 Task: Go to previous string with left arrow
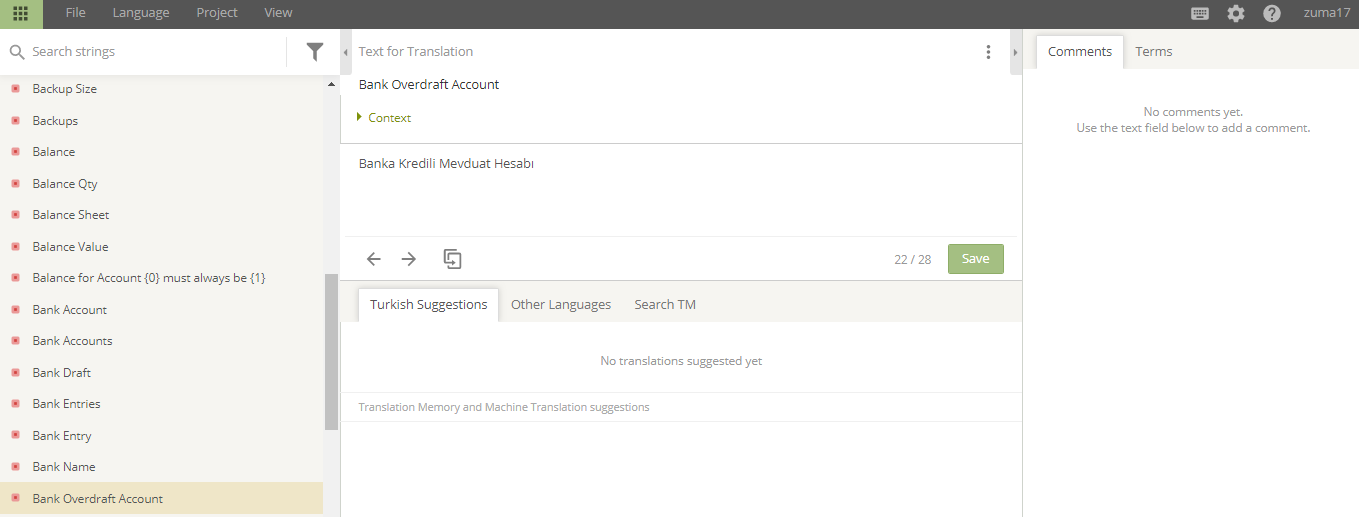374,259
